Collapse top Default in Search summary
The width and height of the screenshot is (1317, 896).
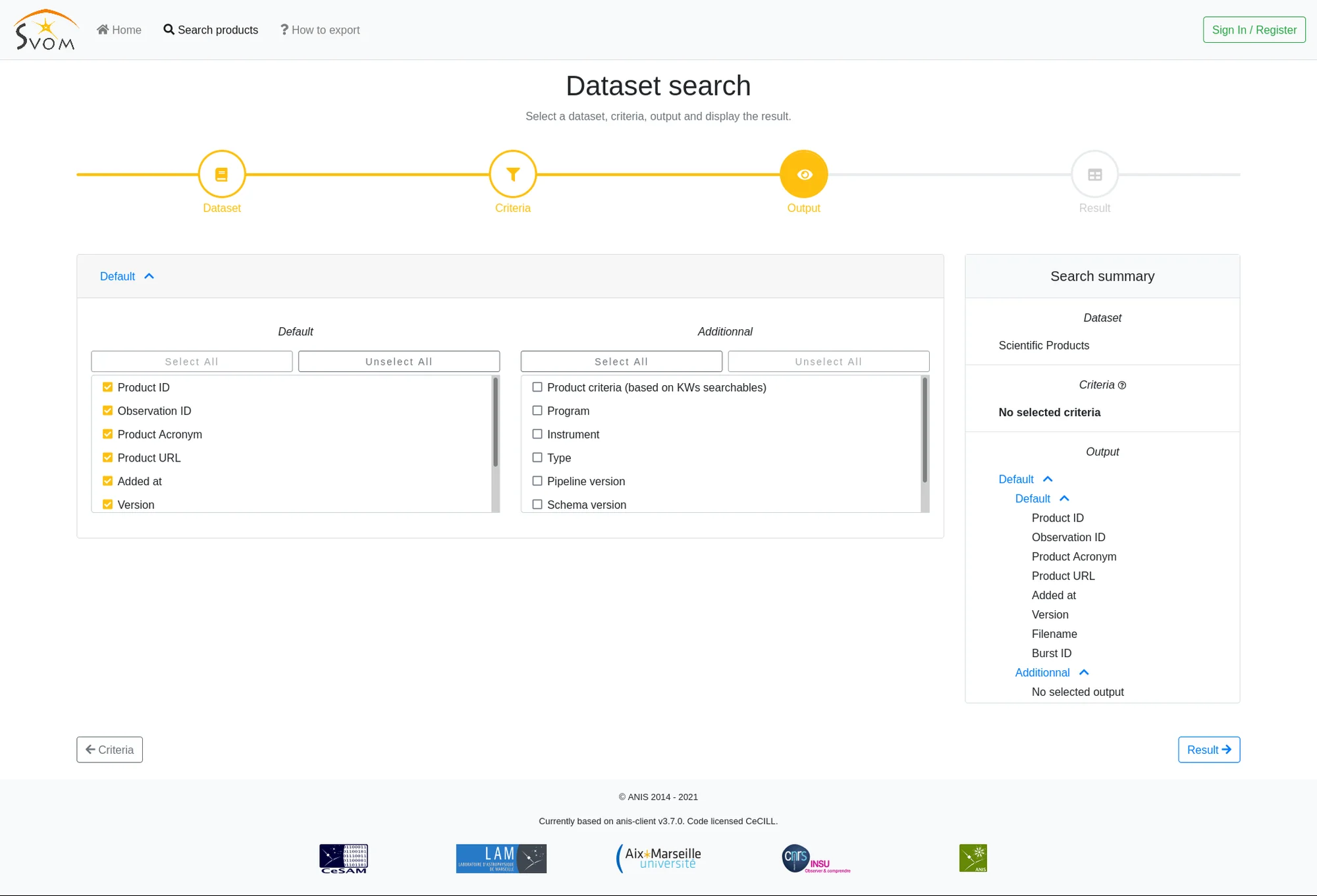[1025, 479]
